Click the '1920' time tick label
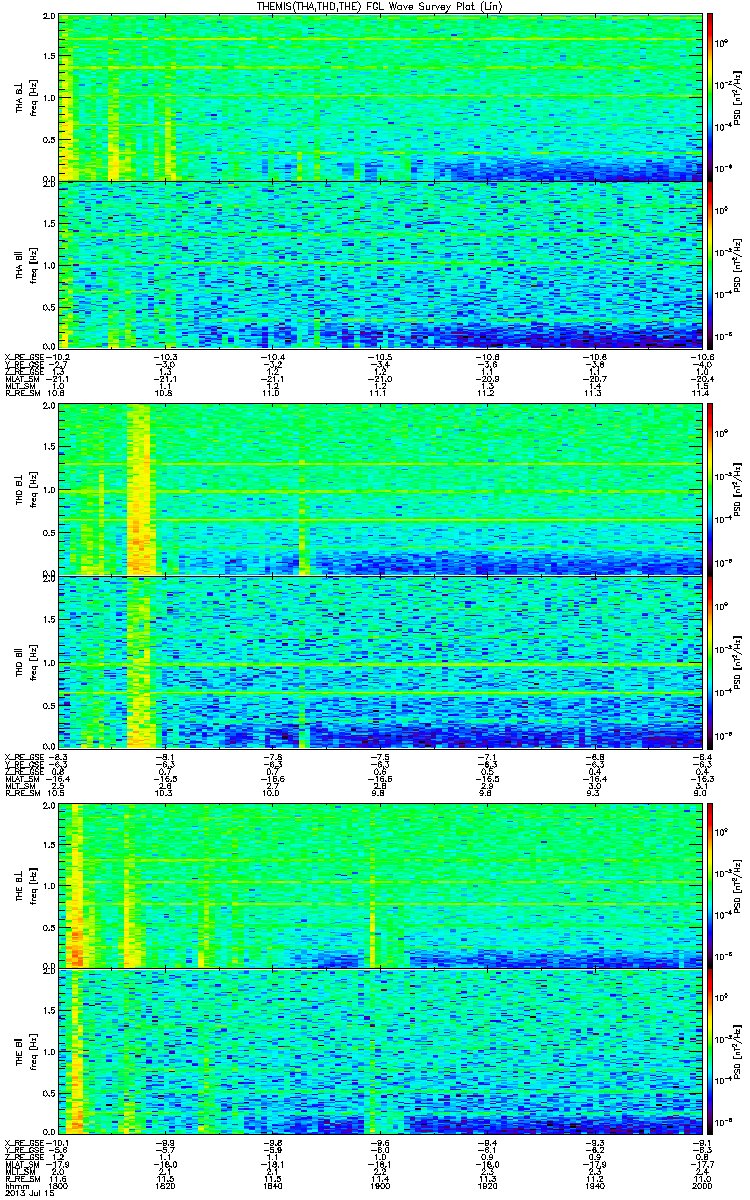 point(486,1185)
